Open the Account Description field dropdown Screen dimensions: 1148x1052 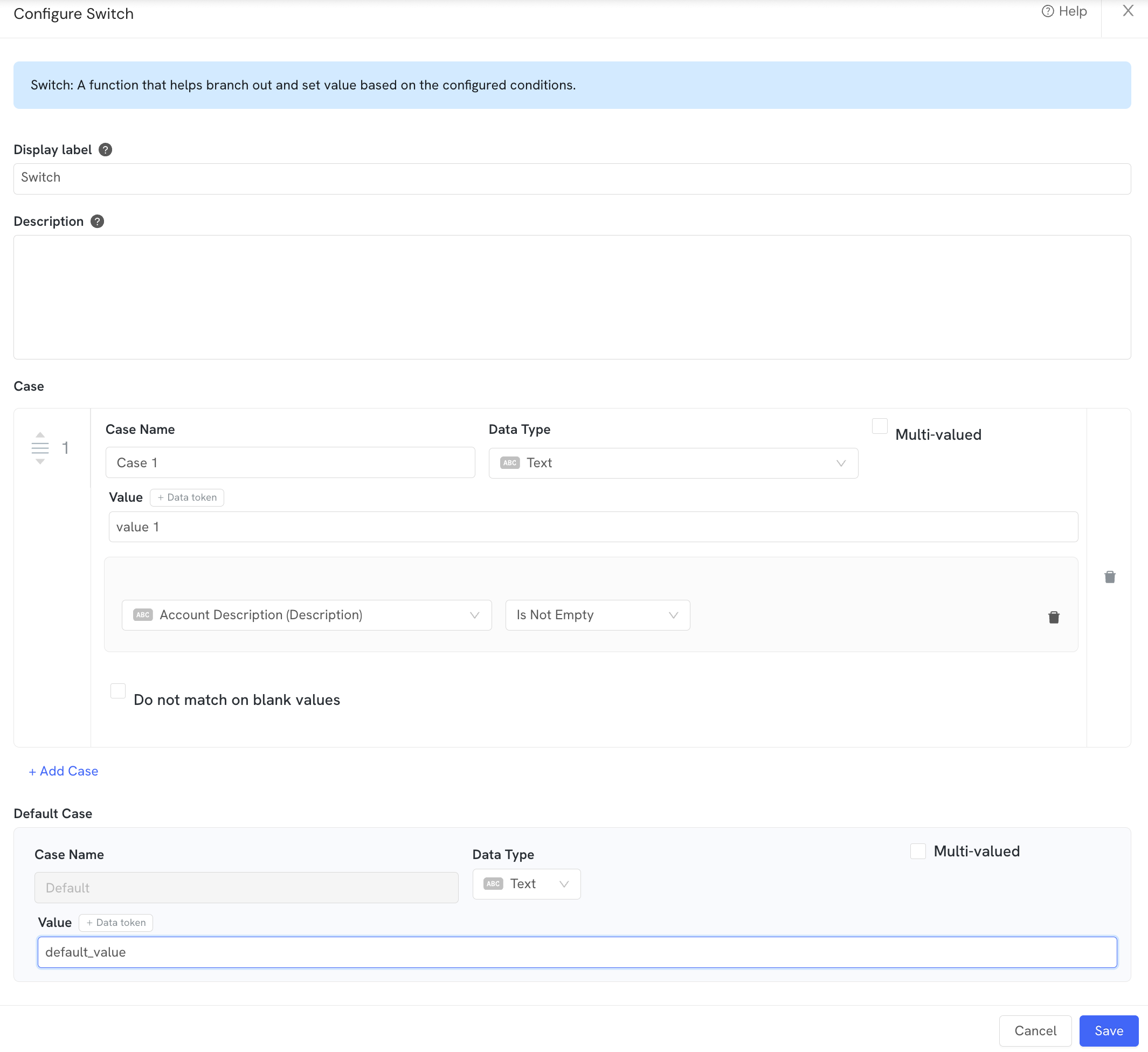pyautogui.click(x=306, y=615)
